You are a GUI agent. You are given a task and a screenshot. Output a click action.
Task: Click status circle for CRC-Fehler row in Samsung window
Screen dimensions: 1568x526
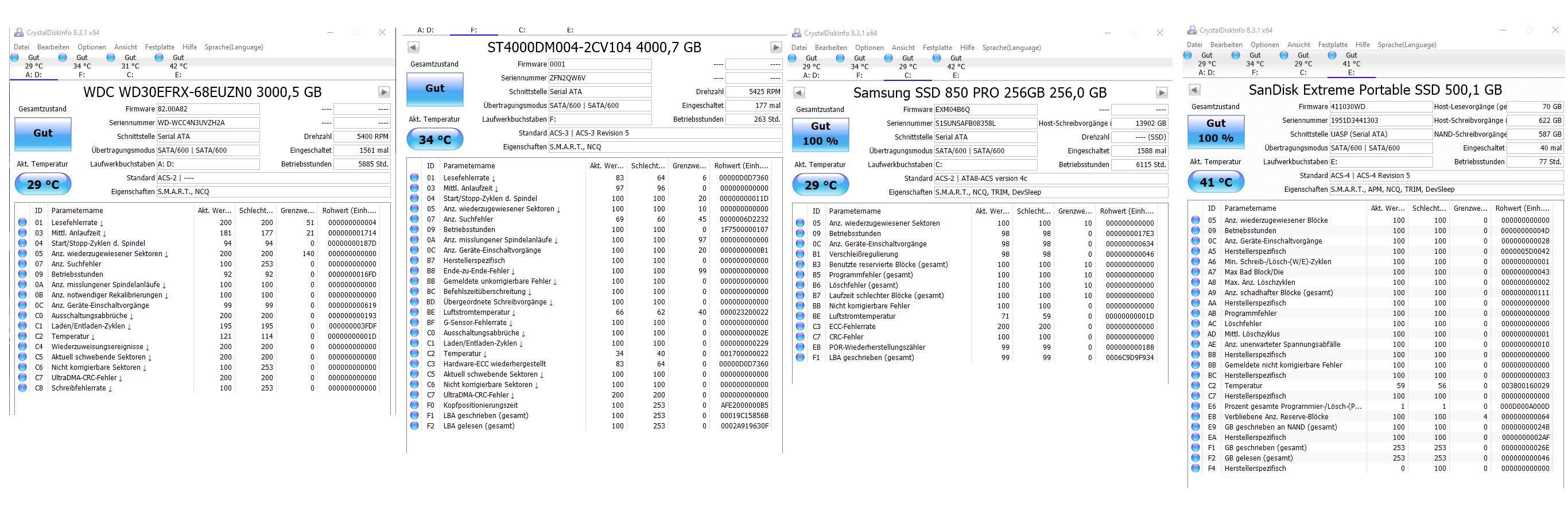tap(801, 337)
